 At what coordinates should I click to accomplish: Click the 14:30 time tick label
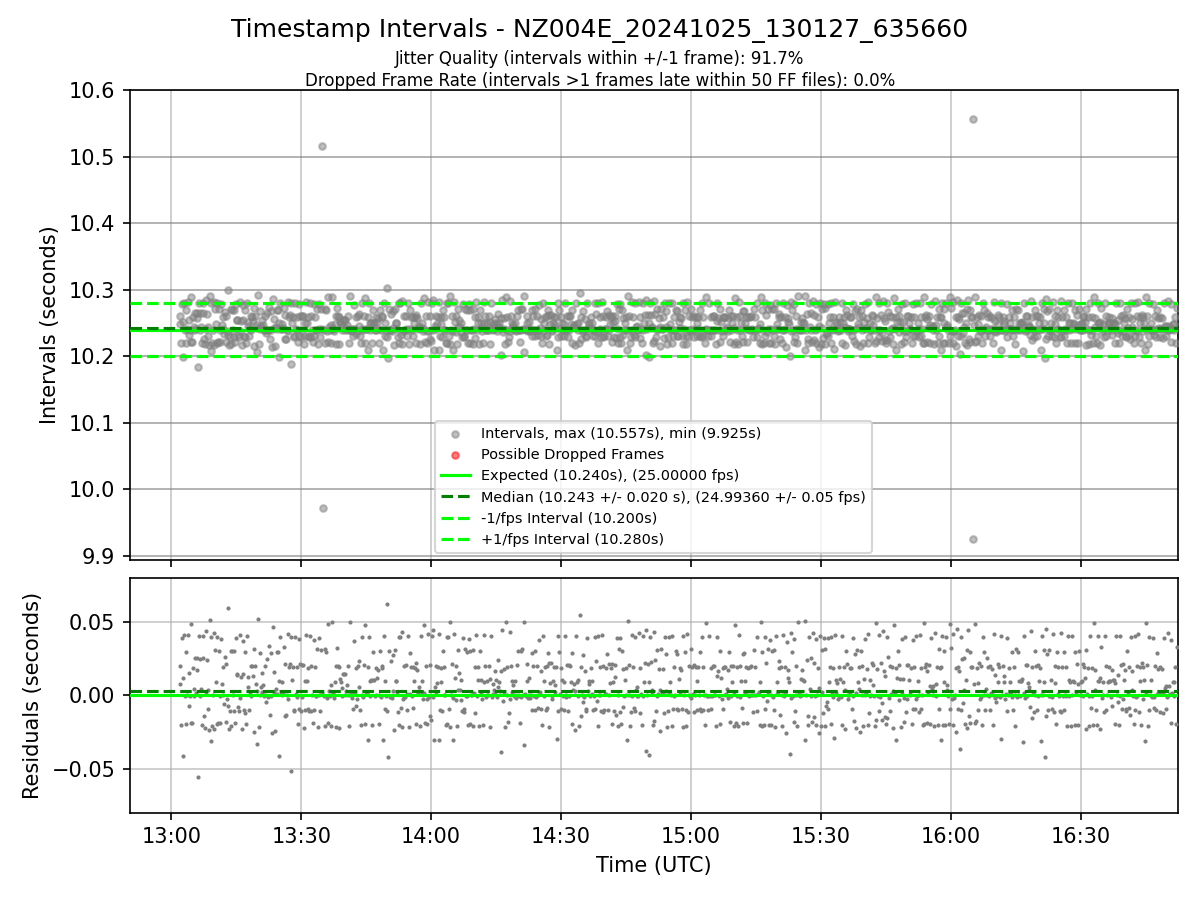point(561,835)
